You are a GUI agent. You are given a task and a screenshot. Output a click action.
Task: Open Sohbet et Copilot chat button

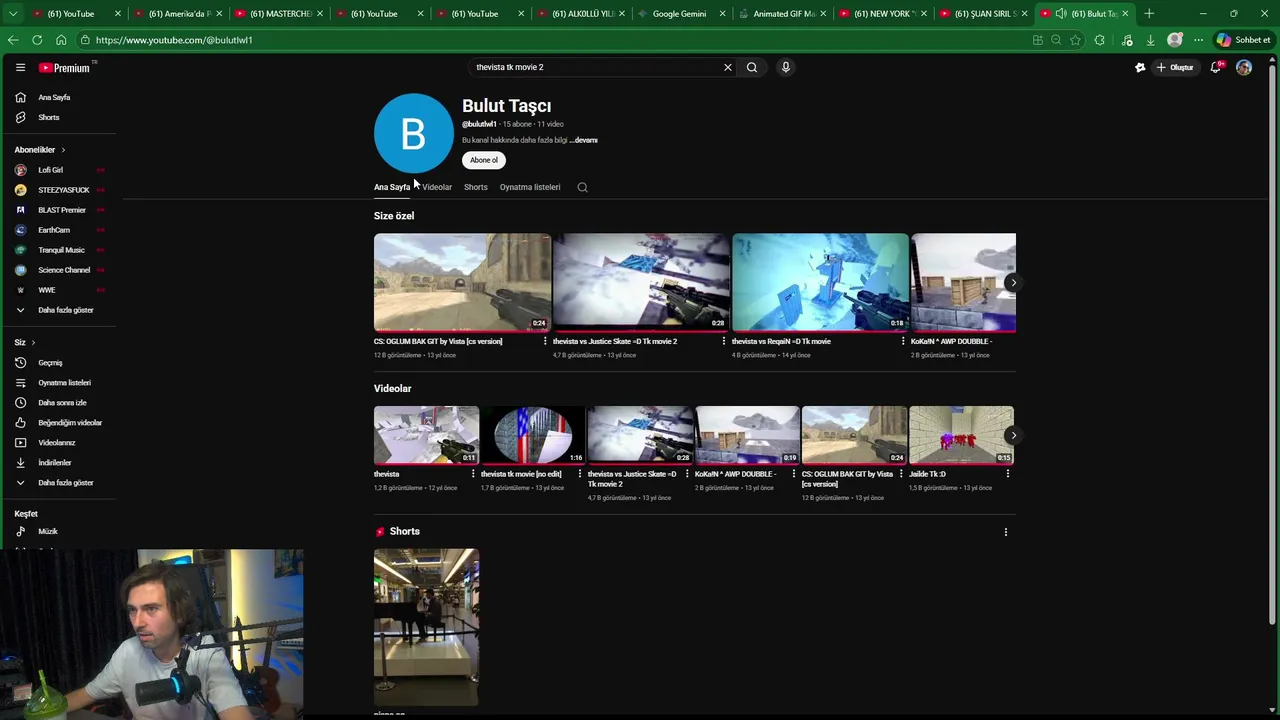pos(1243,40)
